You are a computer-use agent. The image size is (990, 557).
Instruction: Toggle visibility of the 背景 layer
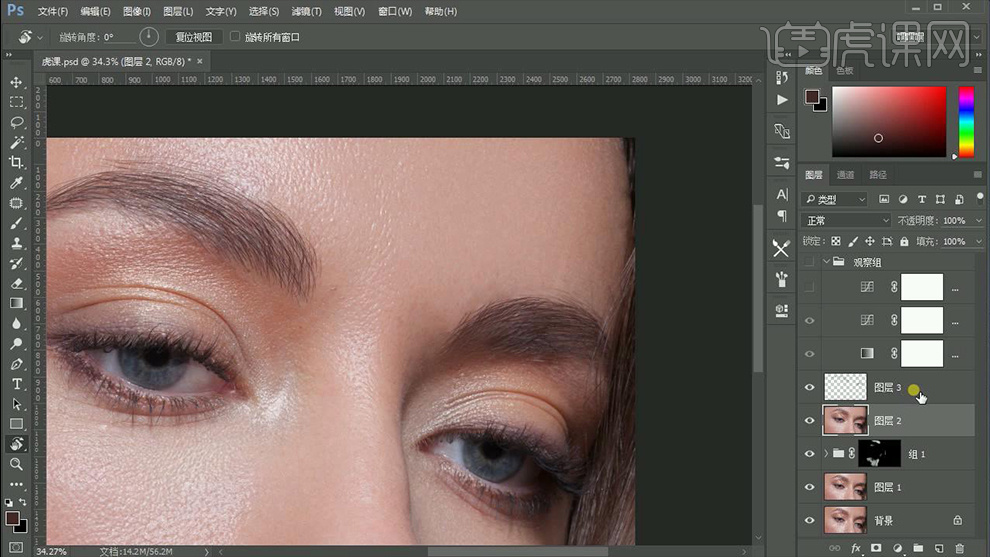pos(810,520)
